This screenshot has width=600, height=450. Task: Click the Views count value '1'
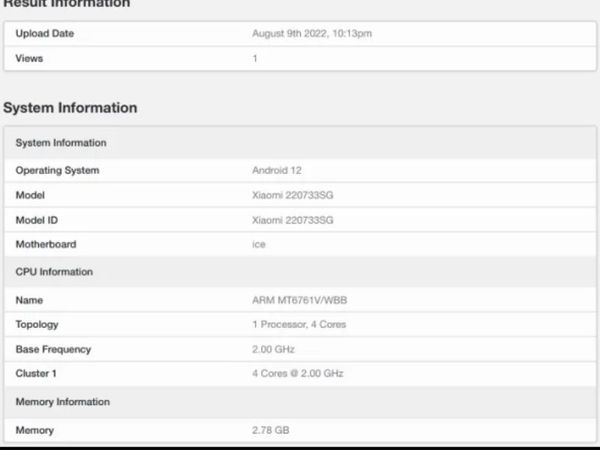click(255, 58)
